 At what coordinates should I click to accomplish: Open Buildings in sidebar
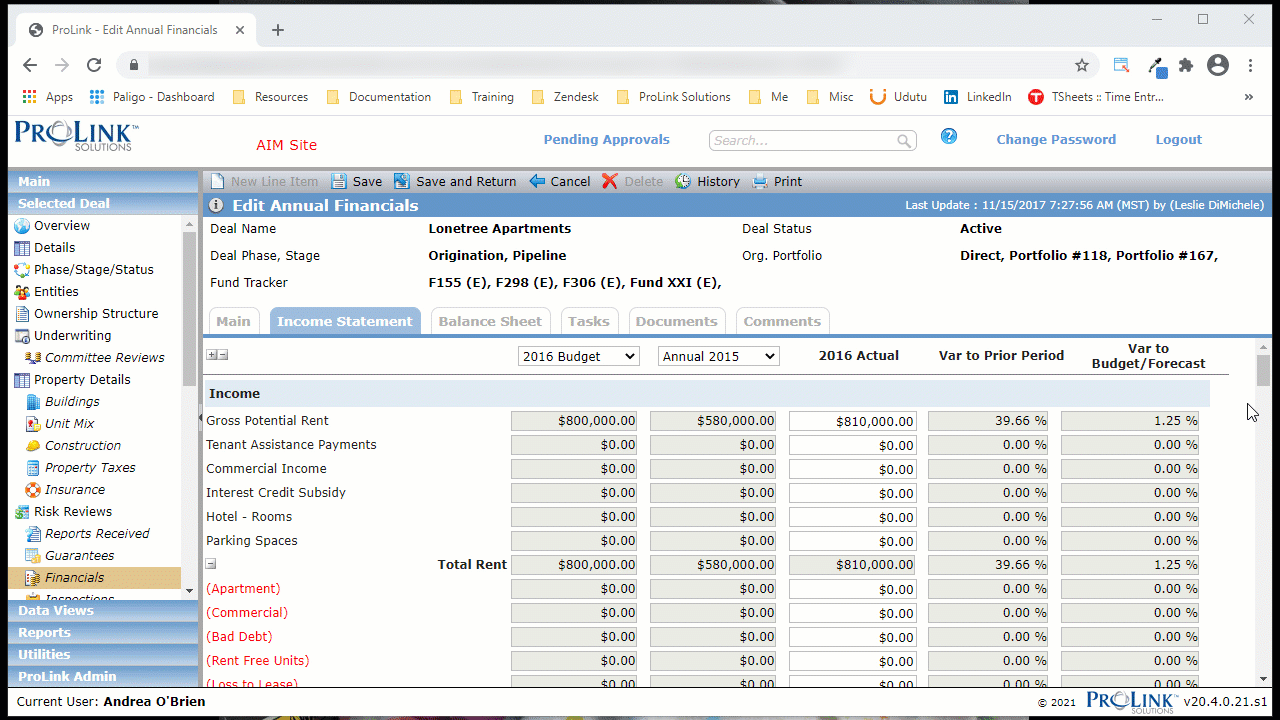[x=72, y=402]
